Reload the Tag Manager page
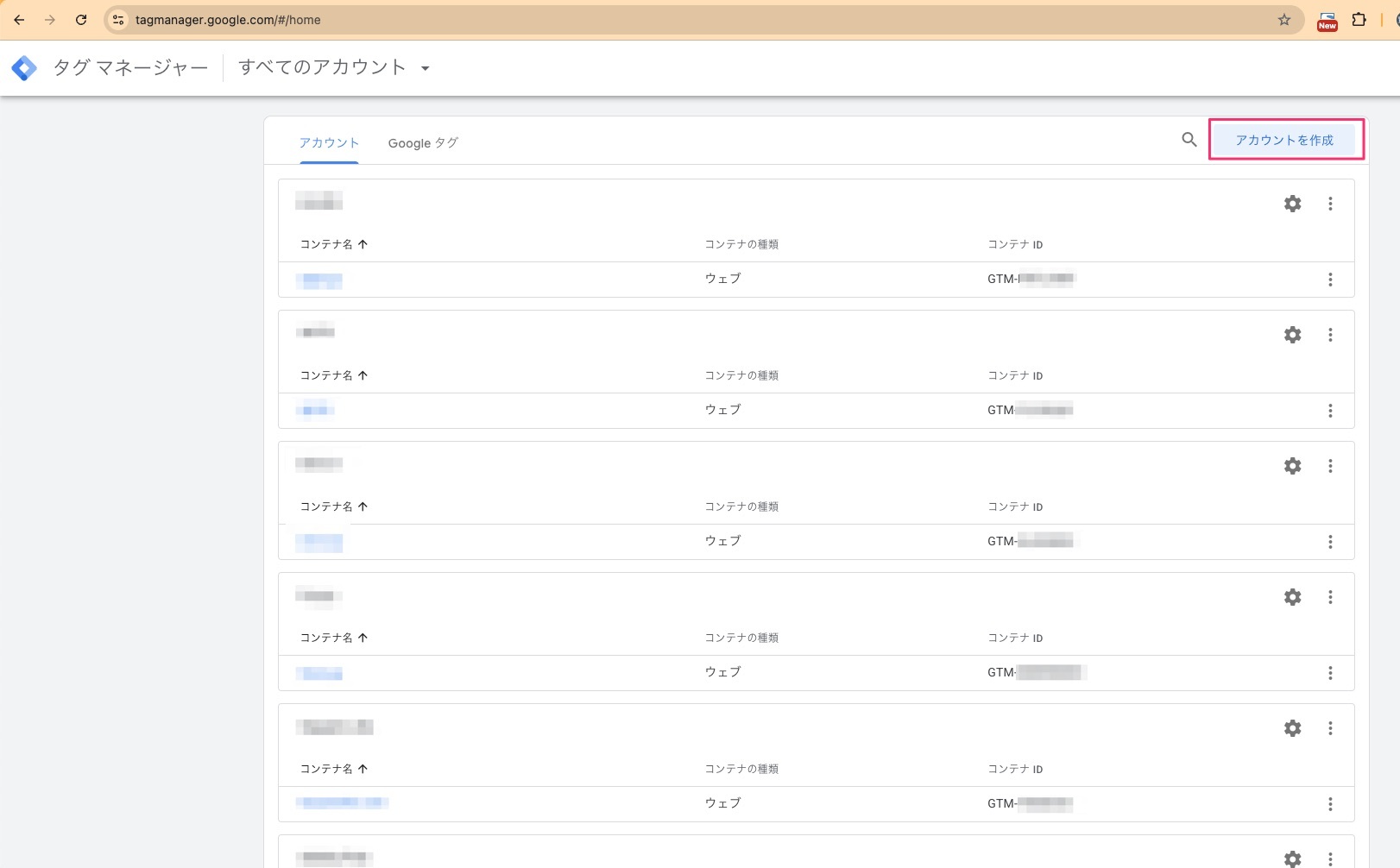 coord(81,19)
